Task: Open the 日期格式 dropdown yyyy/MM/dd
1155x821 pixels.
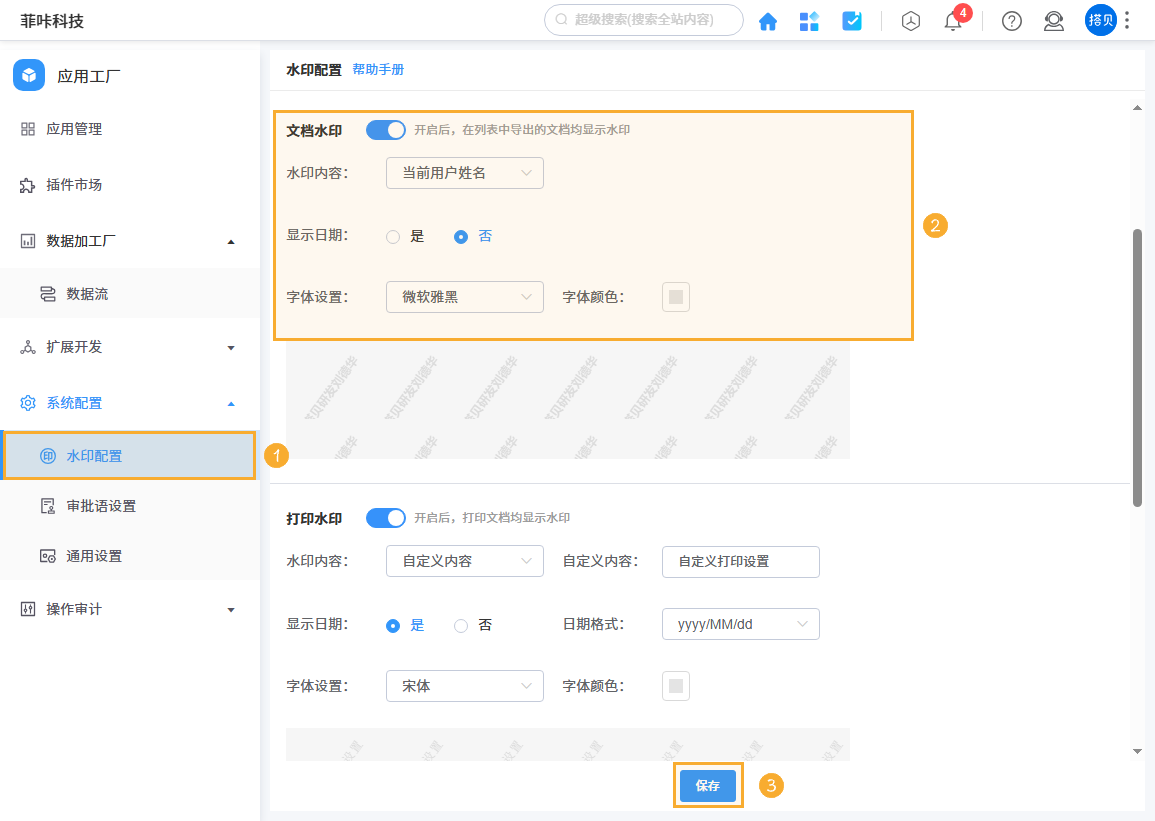Action: 740,623
